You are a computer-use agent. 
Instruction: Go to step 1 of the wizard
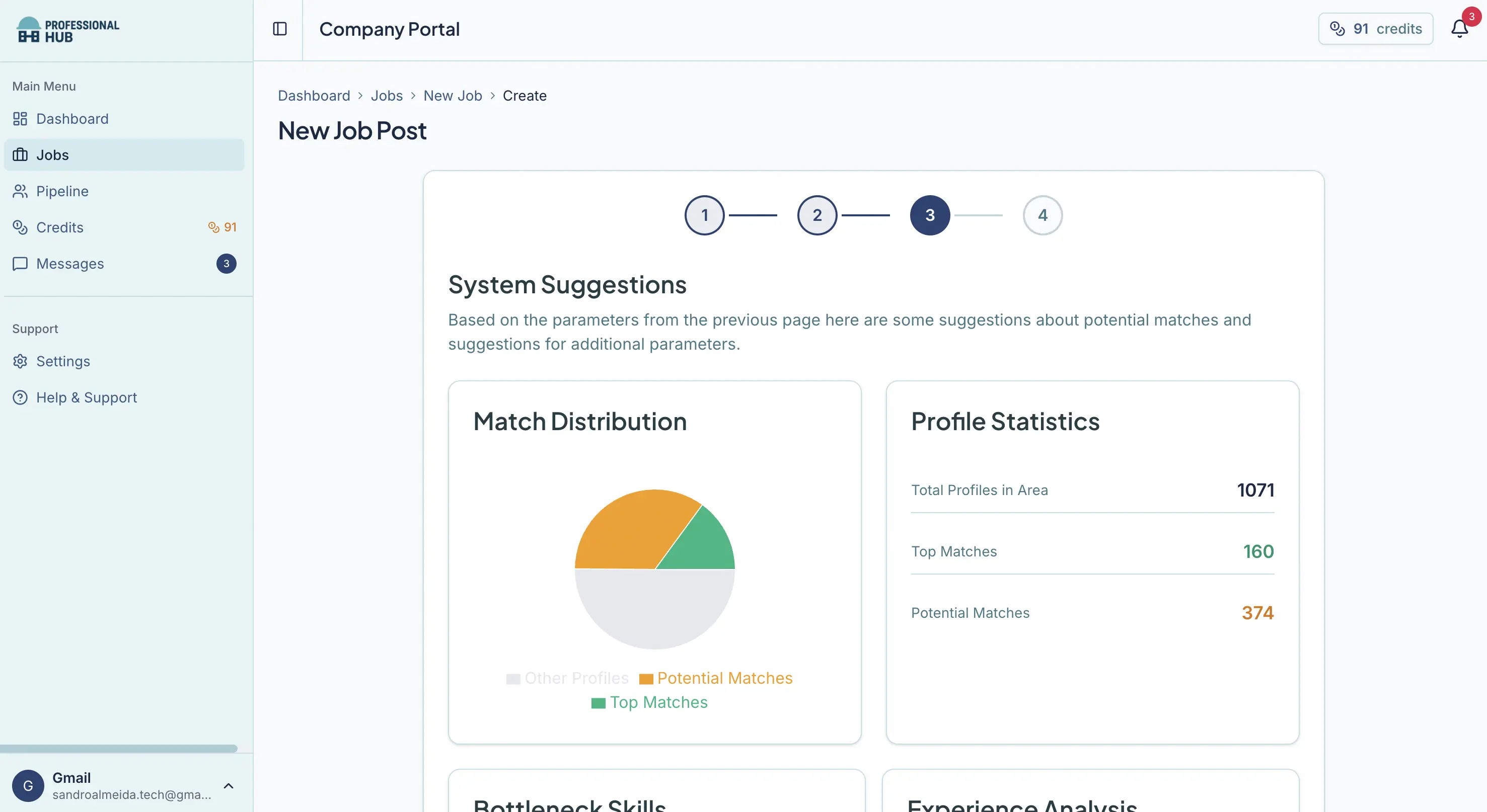click(x=704, y=215)
